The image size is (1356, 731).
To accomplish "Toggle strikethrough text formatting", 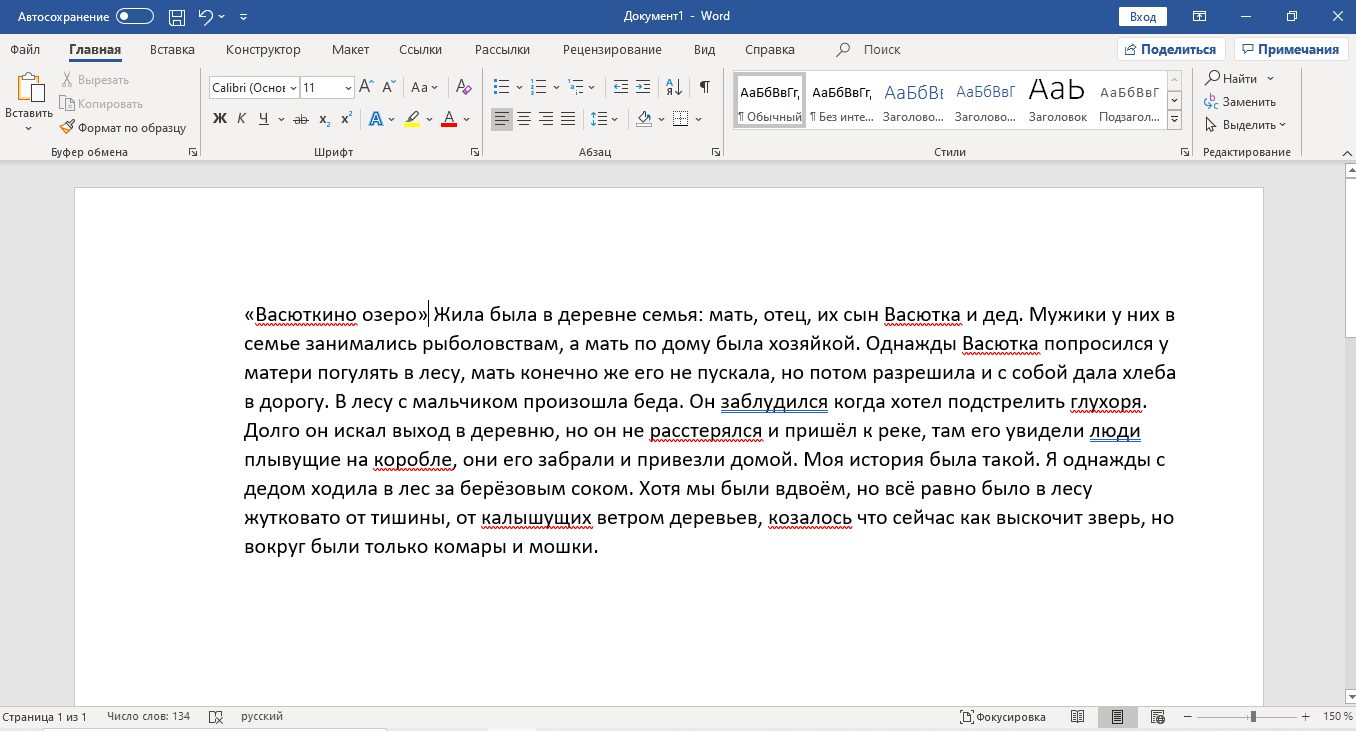I will click(299, 119).
